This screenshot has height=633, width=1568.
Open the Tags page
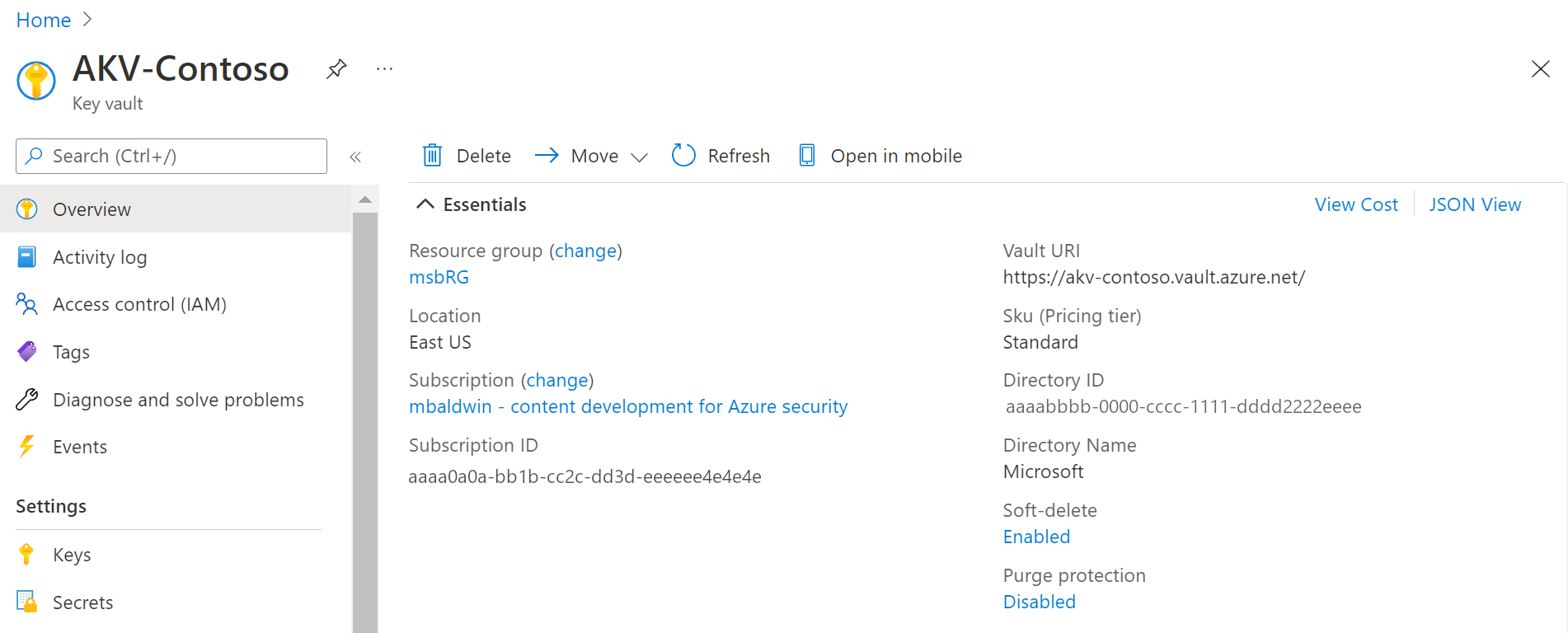[71, 353]
